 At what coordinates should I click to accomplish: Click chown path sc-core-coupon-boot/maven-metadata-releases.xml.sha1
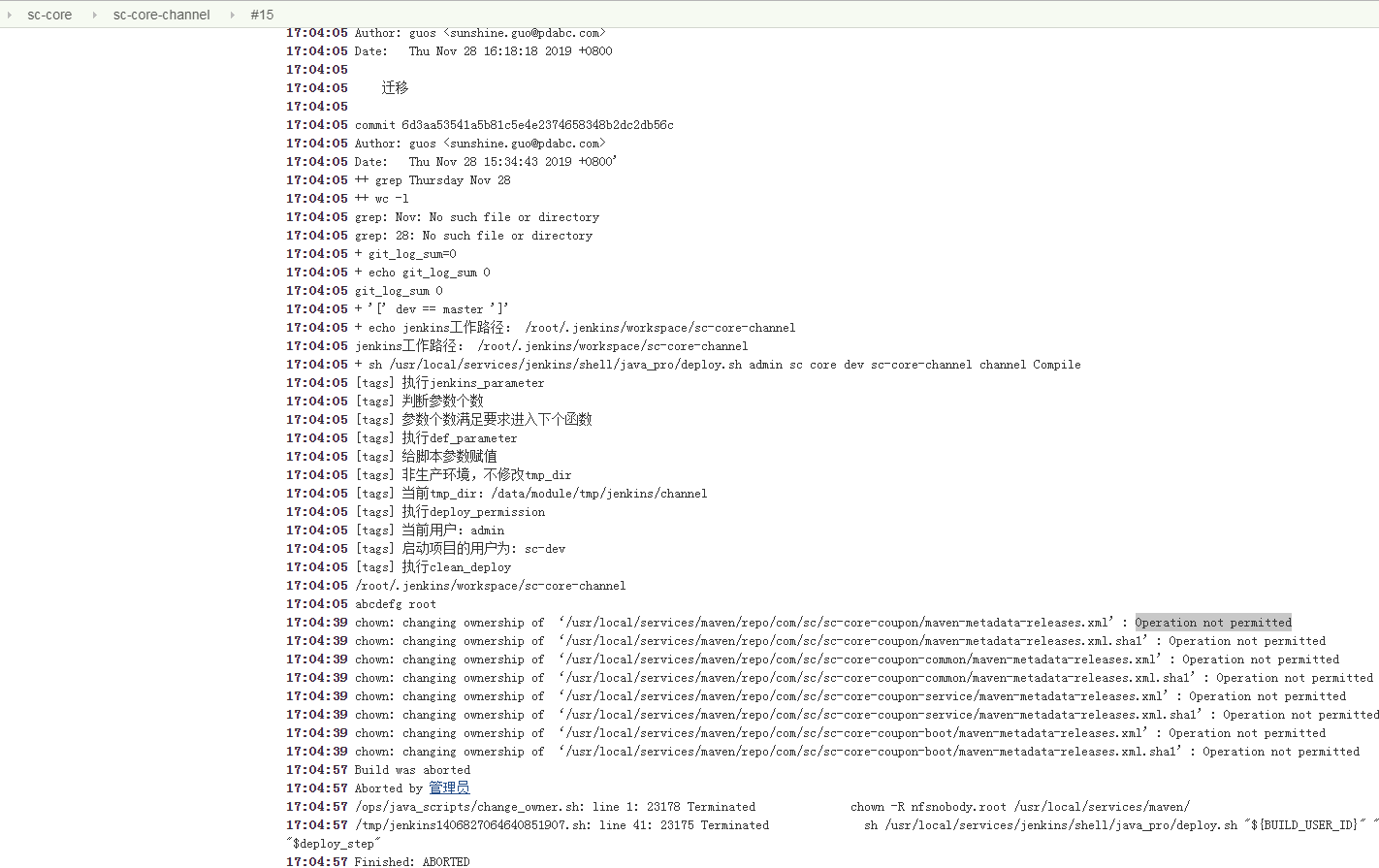tap(870, 752)
